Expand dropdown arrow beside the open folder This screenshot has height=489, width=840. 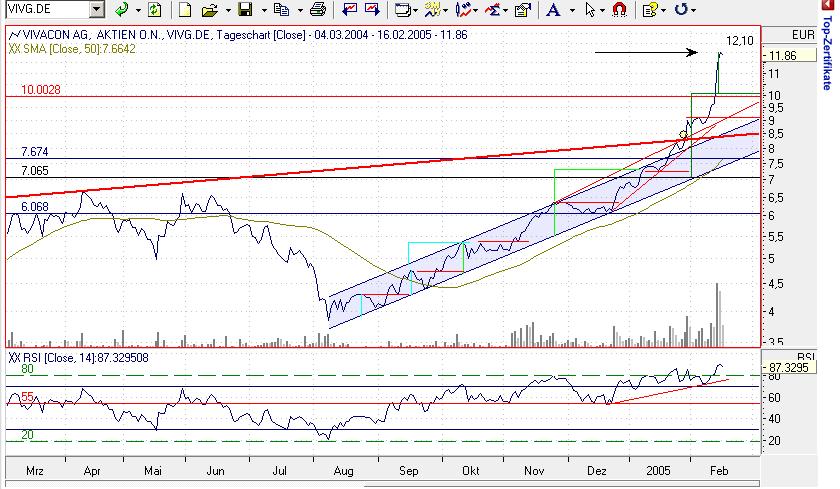pos(228,10)
